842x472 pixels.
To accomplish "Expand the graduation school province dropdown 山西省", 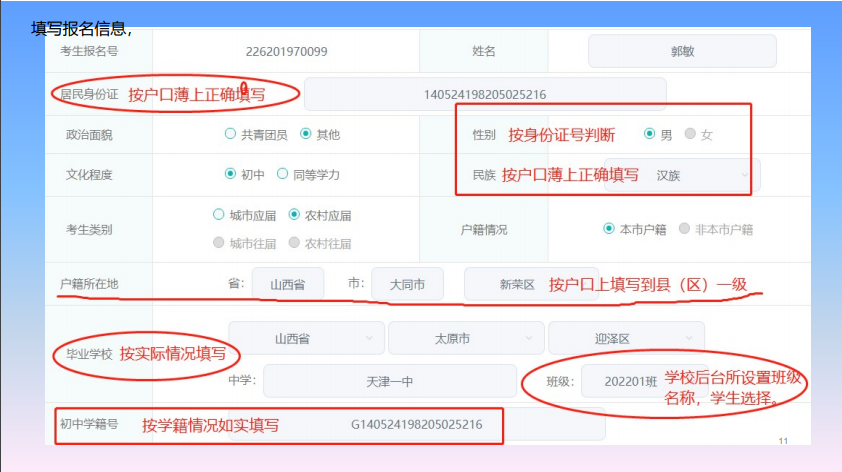I will click(x=304, y=339).
